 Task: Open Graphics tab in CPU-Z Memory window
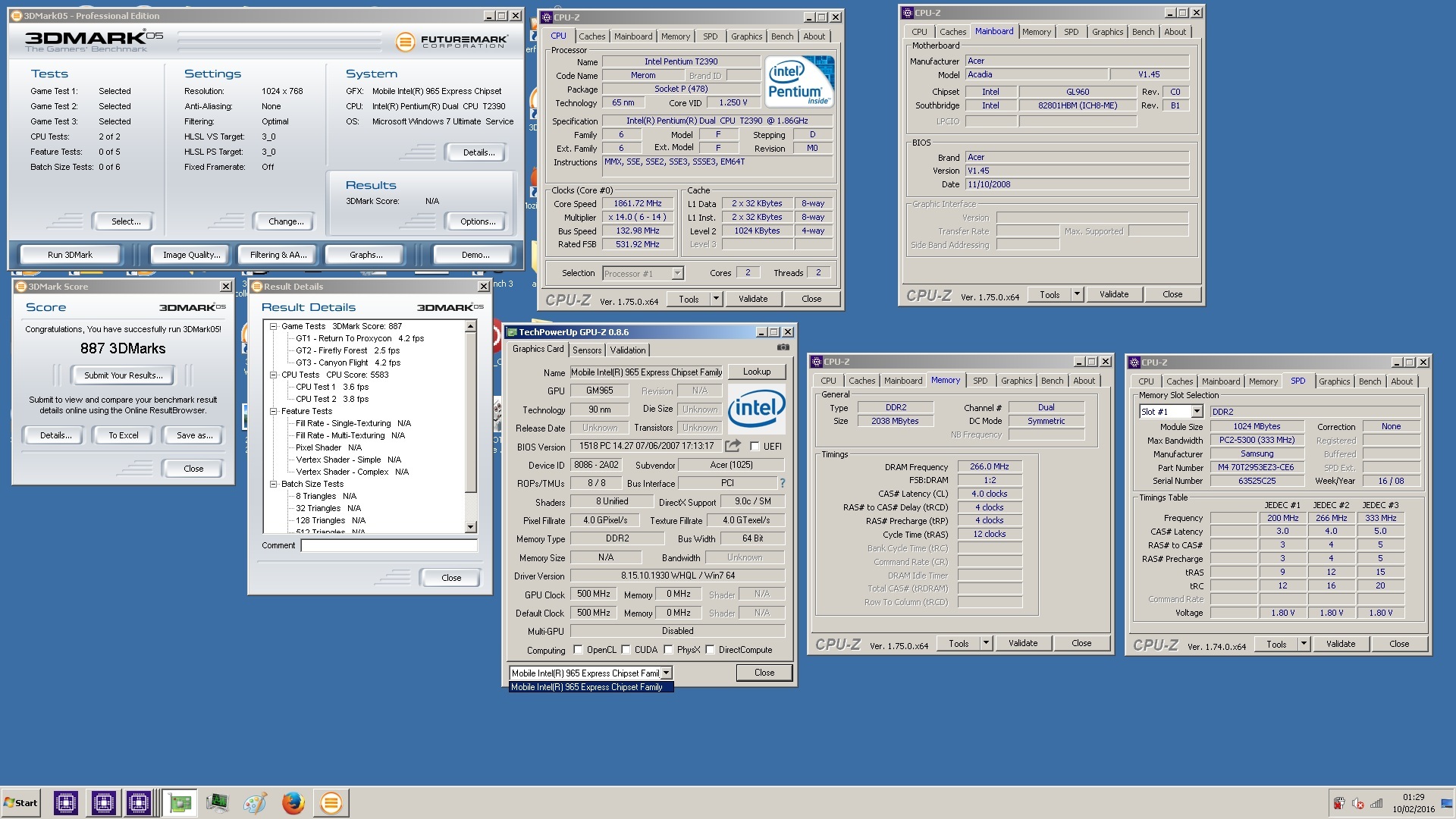tap(1016, 381)
